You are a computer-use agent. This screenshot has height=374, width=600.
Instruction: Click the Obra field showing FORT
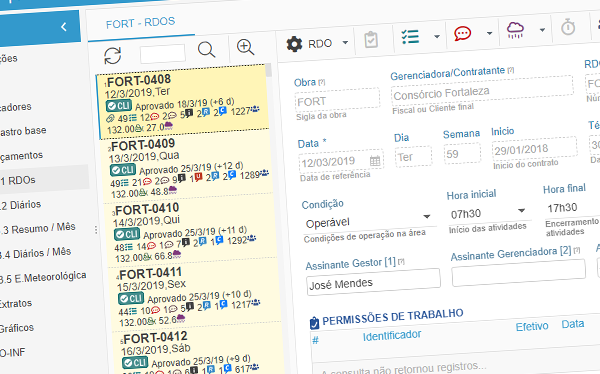click(338, 100)
